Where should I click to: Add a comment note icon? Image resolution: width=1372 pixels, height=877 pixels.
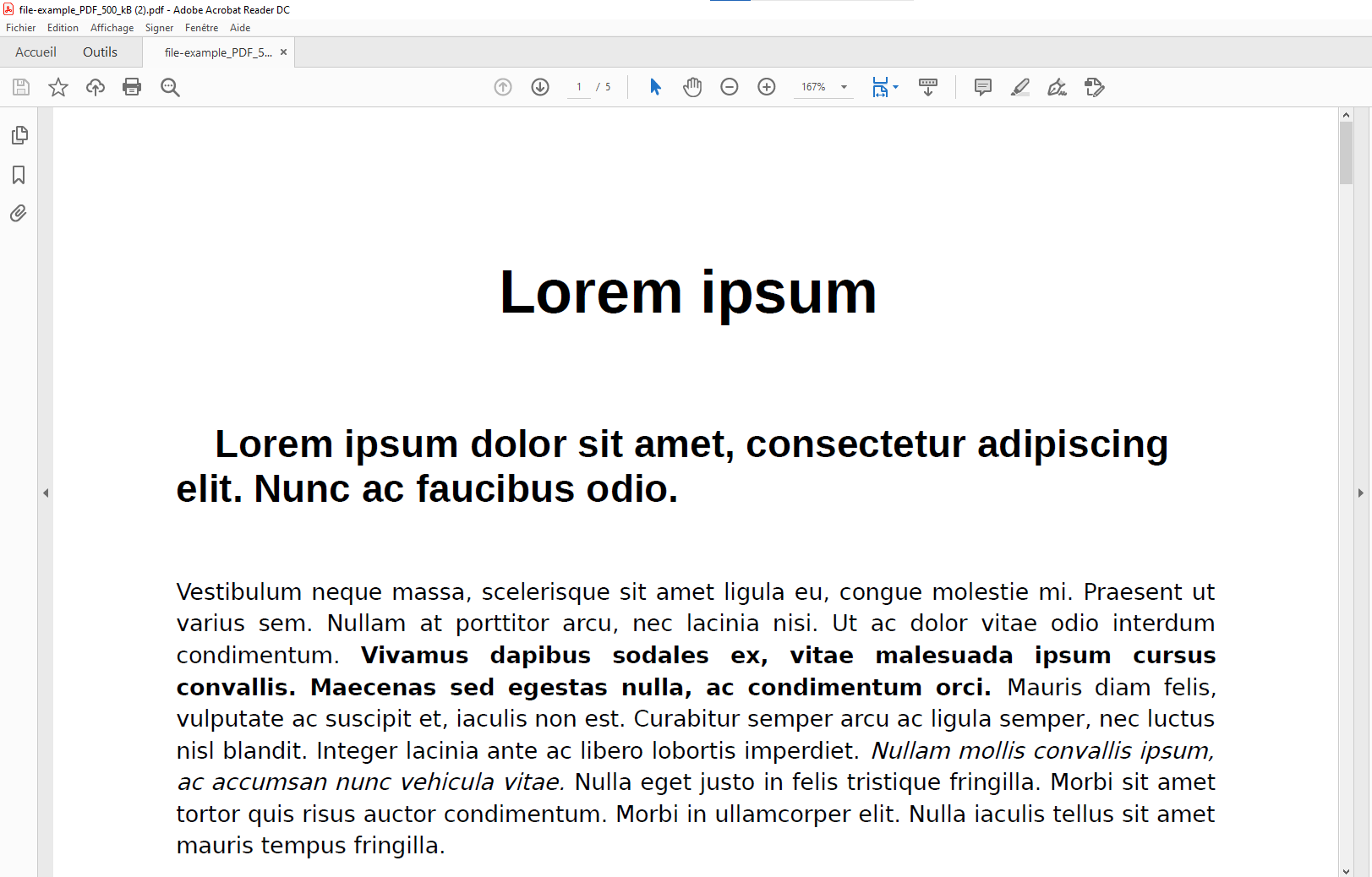[x=982, y=87]
